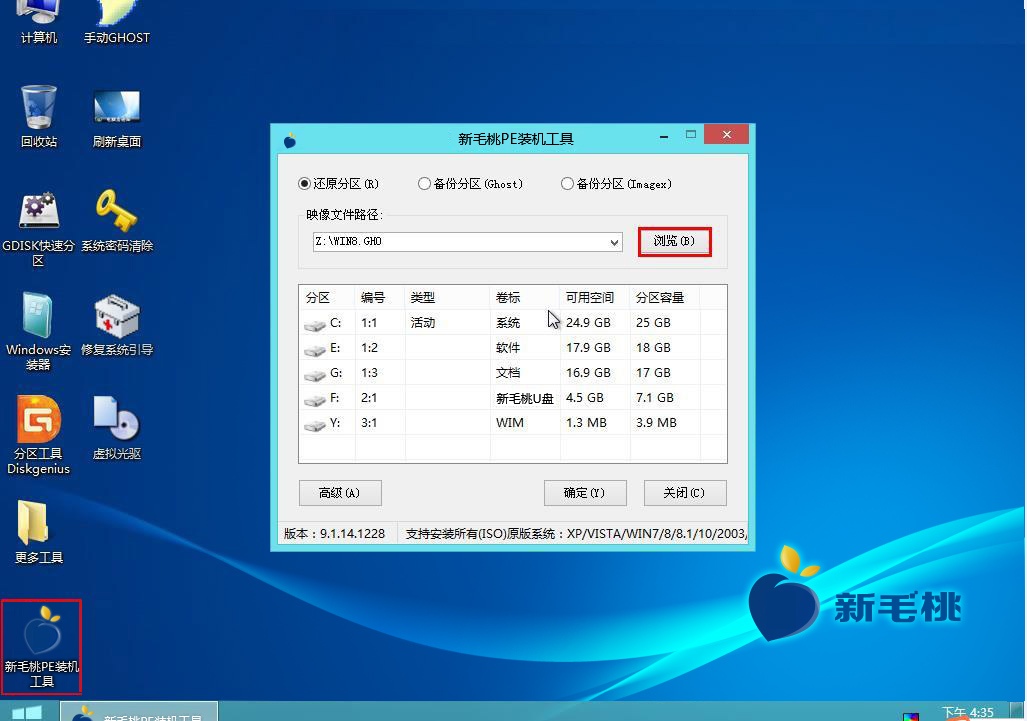
Task: Click the 3.9 MB capacity cell
Action: 656,423
